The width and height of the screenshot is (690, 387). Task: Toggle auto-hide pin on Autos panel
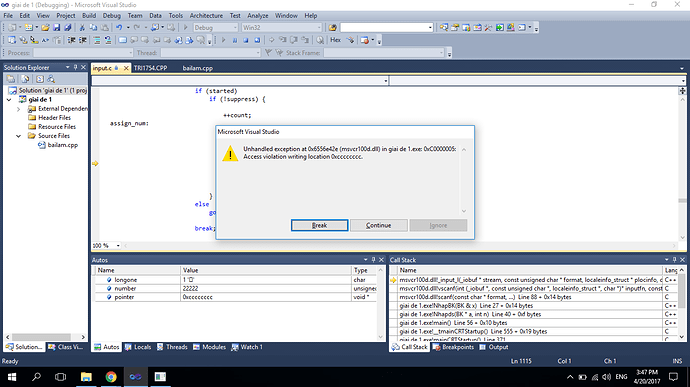374,260
